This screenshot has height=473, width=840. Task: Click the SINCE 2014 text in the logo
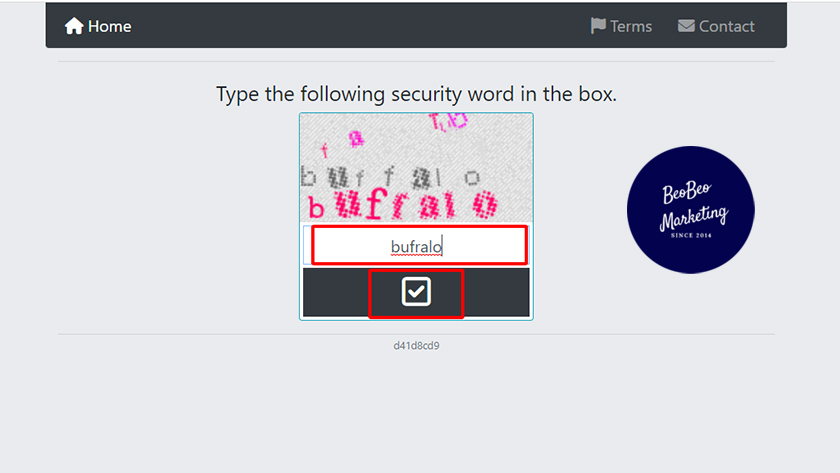pyautogui.click(x=690, y=235)
